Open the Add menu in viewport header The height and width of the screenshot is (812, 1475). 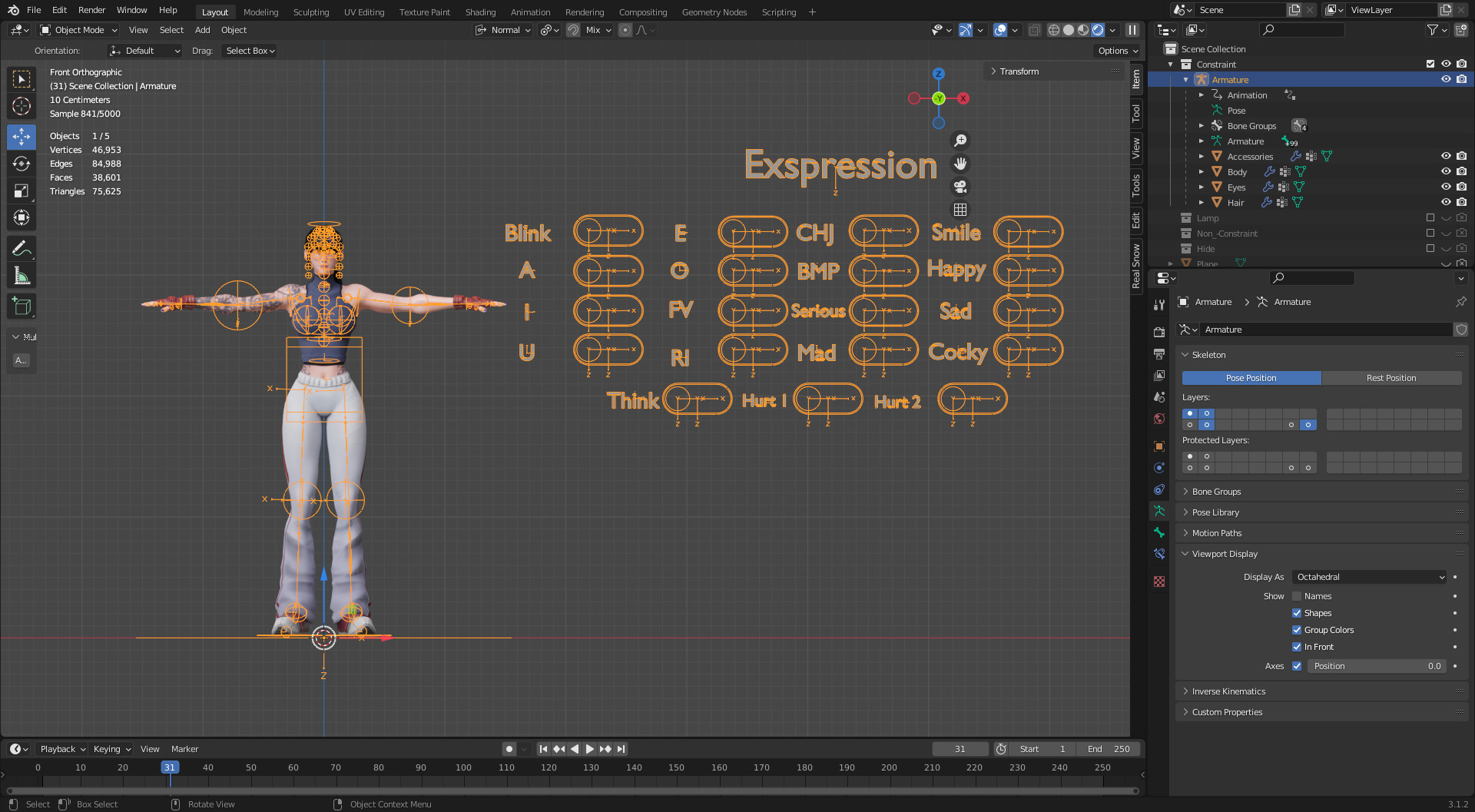tap(202, 30)
